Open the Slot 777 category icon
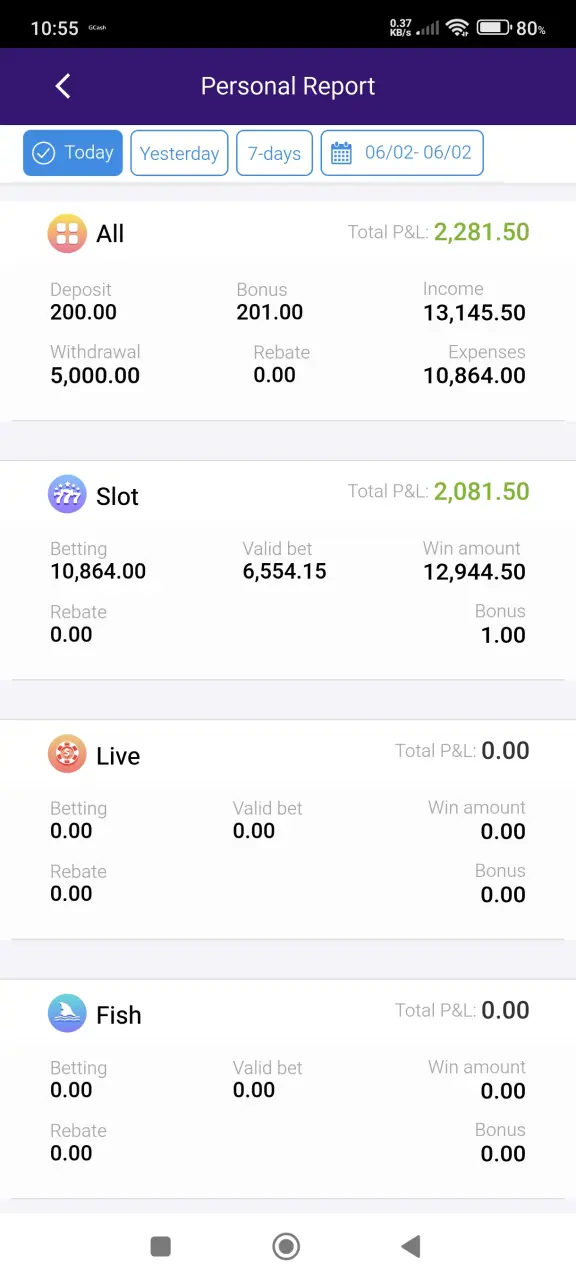Screen dimensions: 576x1280 67,494
